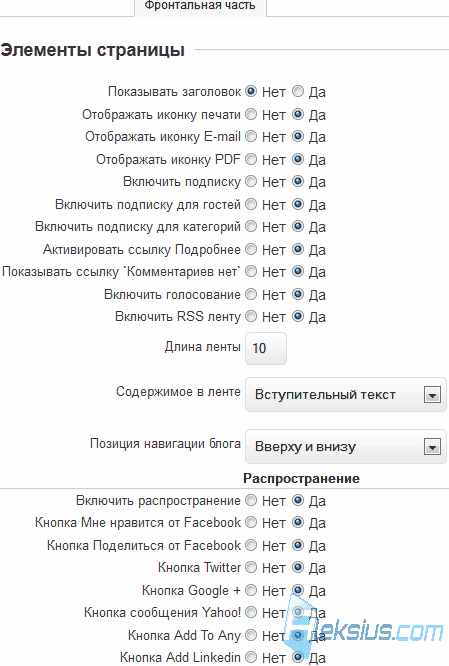Set Кнопка Google + to Да
This screenshot has height=666, width=449.
pos(298,590)
